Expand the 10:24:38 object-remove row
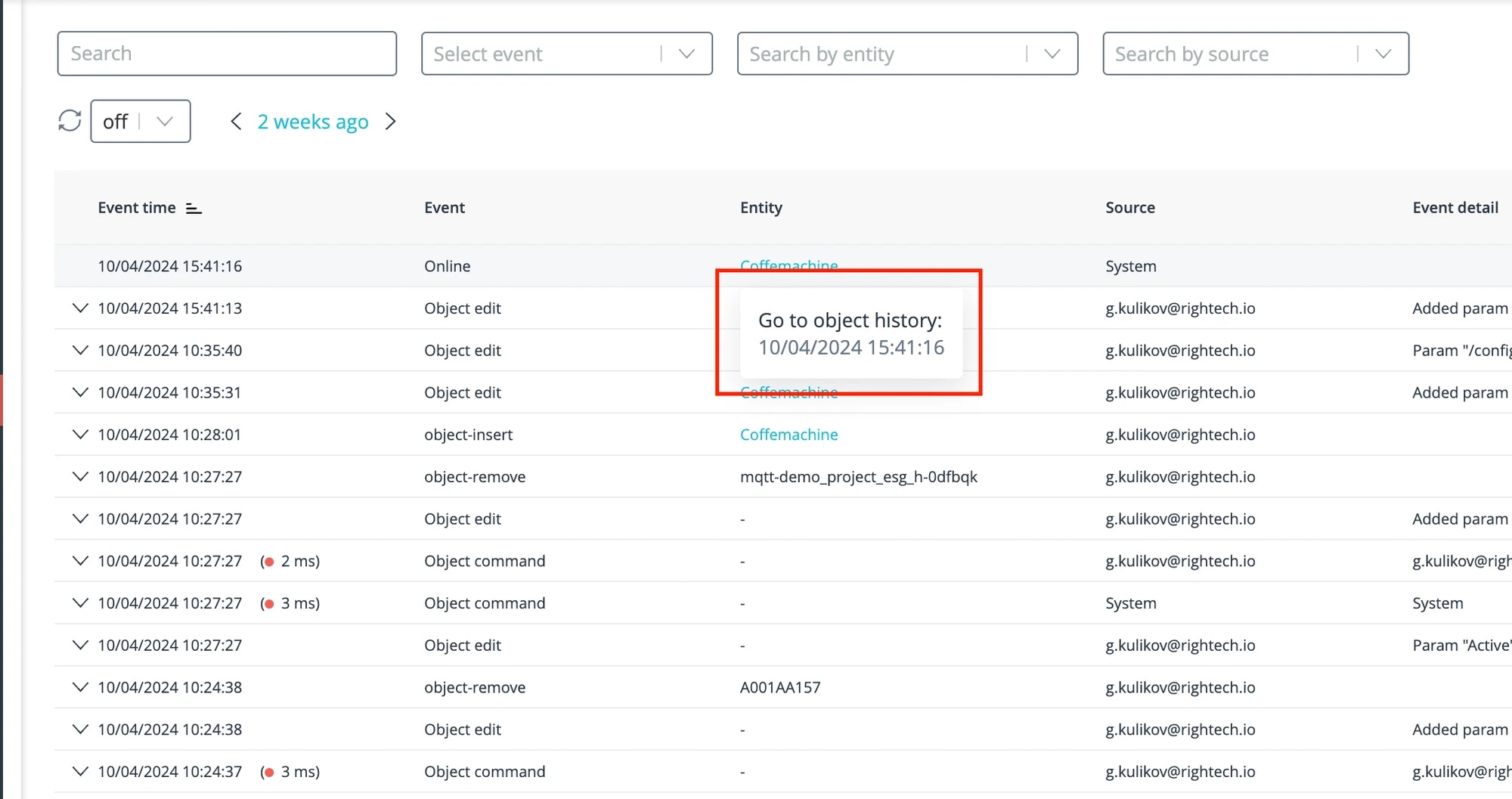 (80, 687)
